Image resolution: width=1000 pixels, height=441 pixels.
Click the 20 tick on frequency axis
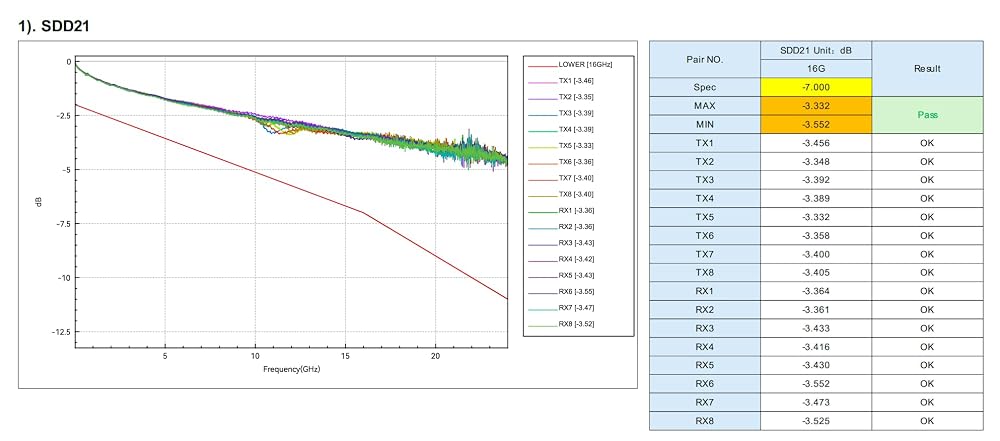(x=436, y=355)
